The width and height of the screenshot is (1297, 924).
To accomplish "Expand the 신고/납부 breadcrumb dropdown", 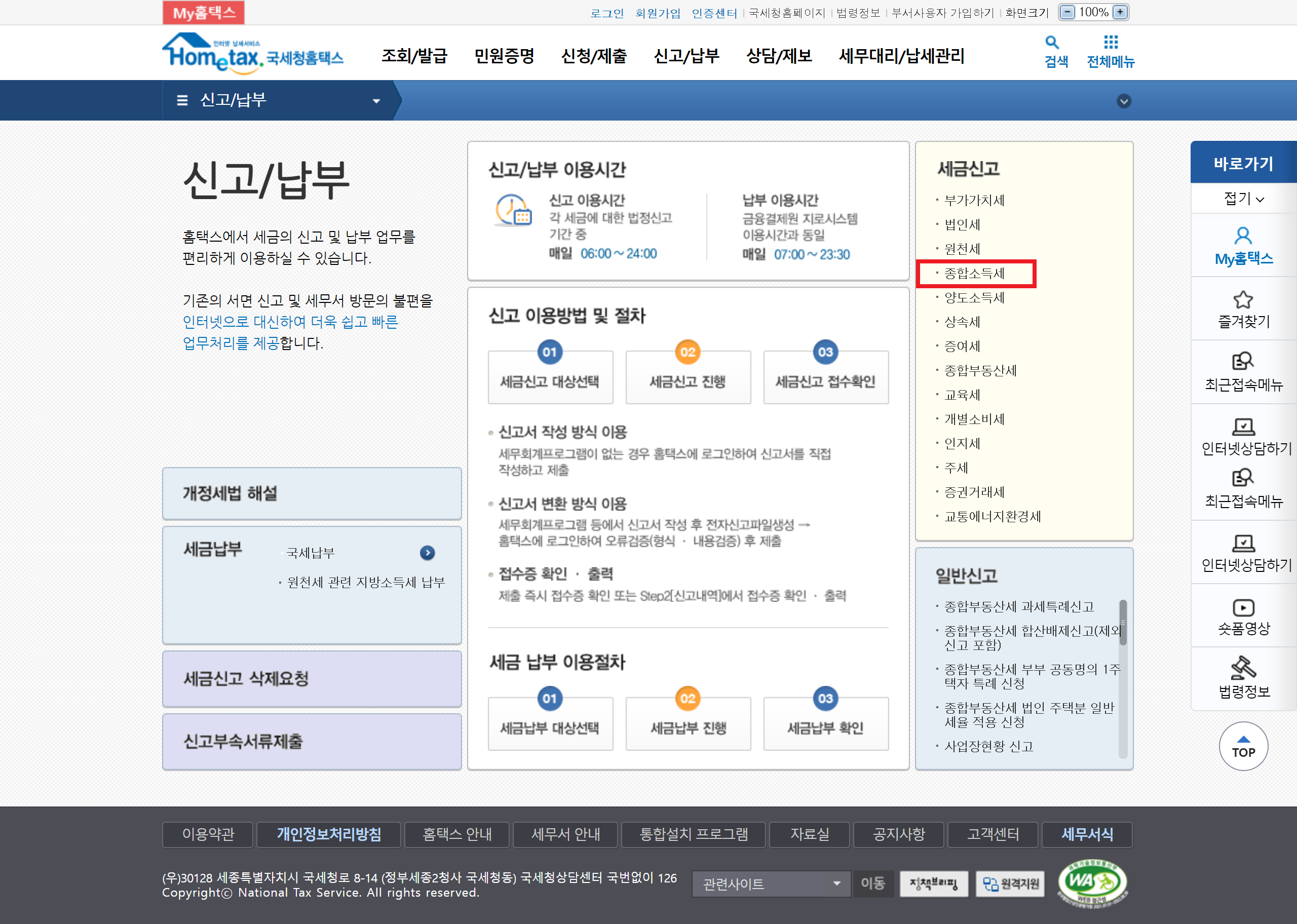I will coord(376,101).
